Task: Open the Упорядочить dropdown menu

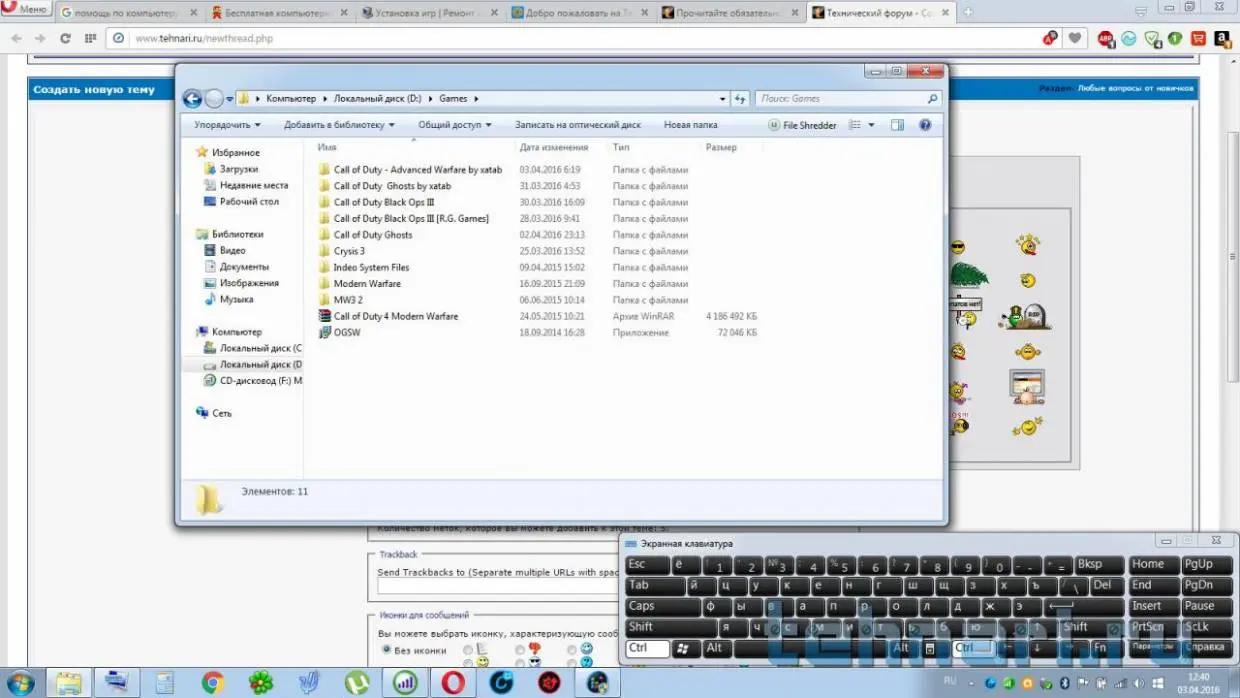Action: 227,125
